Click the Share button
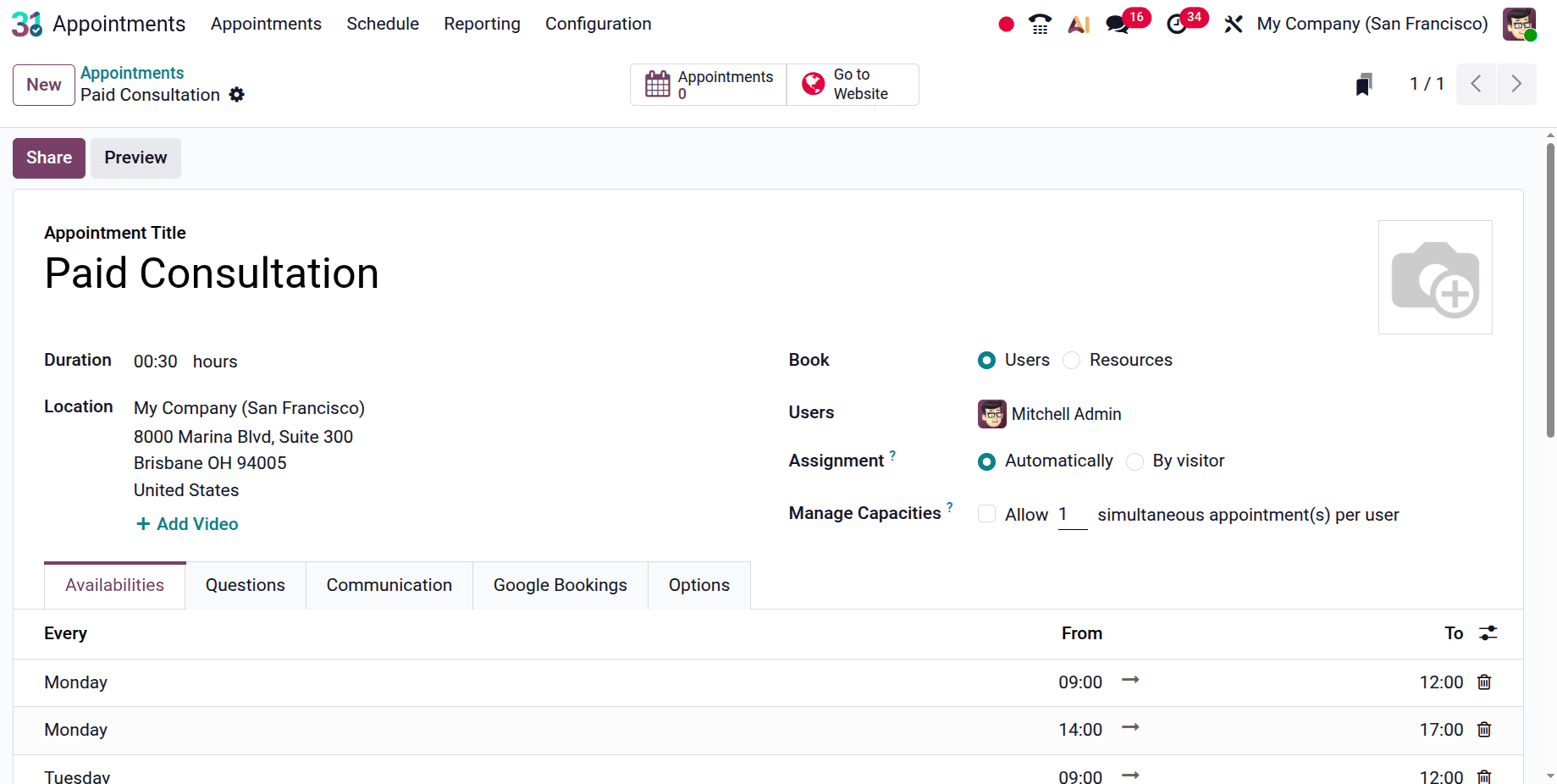This screenshot has width=1557, height=784. click(x=49, y=158)
